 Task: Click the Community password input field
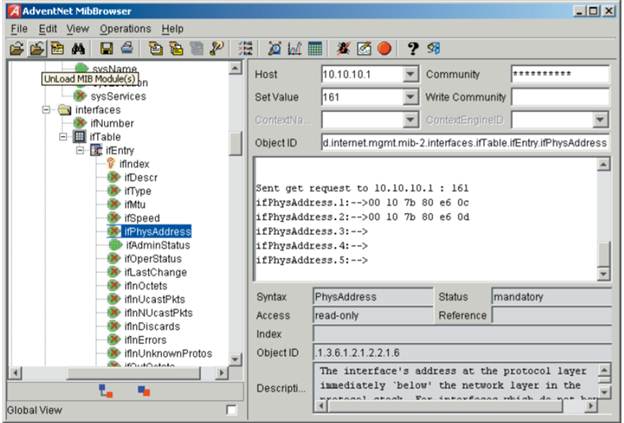coord(559,75)
